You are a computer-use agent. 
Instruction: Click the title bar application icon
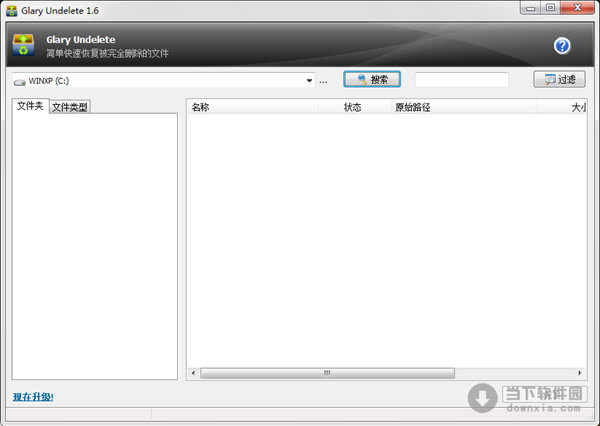click(11, 11)
